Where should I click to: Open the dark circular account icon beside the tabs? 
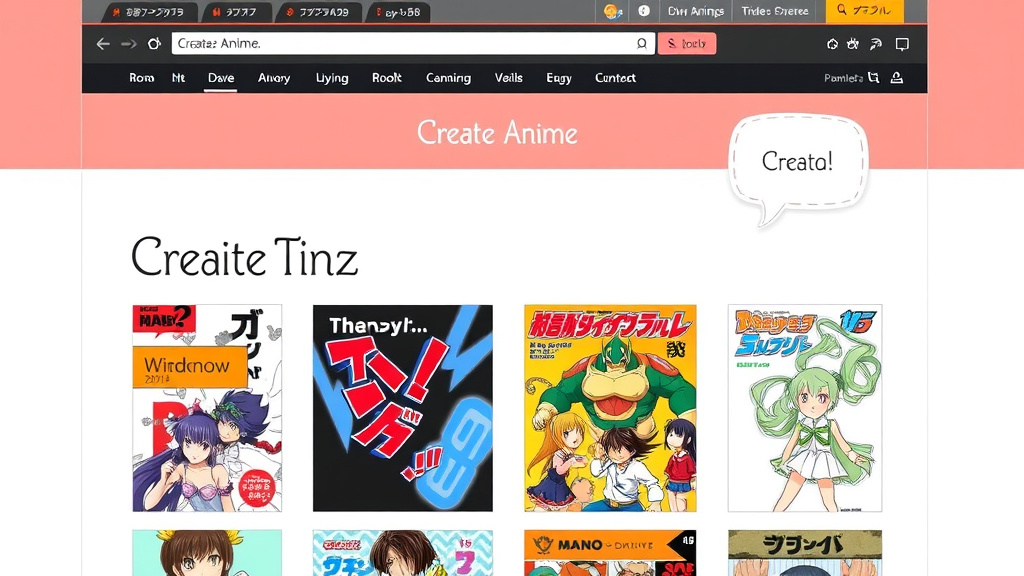pyautogui.click(x=643, y=11)
